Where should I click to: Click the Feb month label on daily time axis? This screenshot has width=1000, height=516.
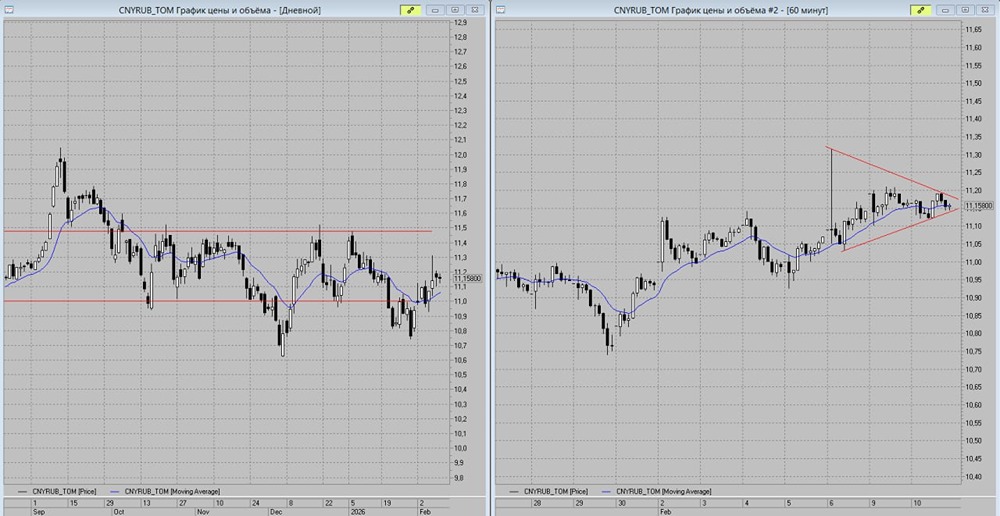[x=425, y=511]
